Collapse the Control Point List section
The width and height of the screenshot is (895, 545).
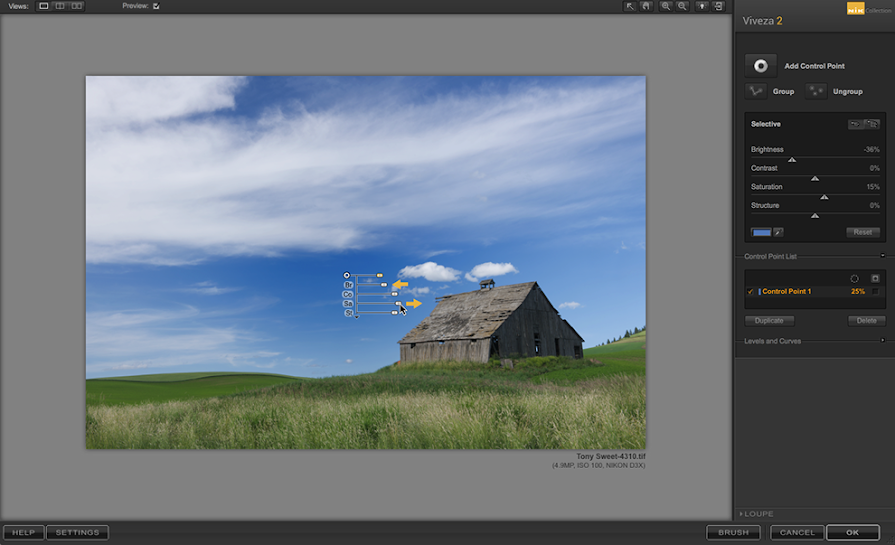click(882, 257)
